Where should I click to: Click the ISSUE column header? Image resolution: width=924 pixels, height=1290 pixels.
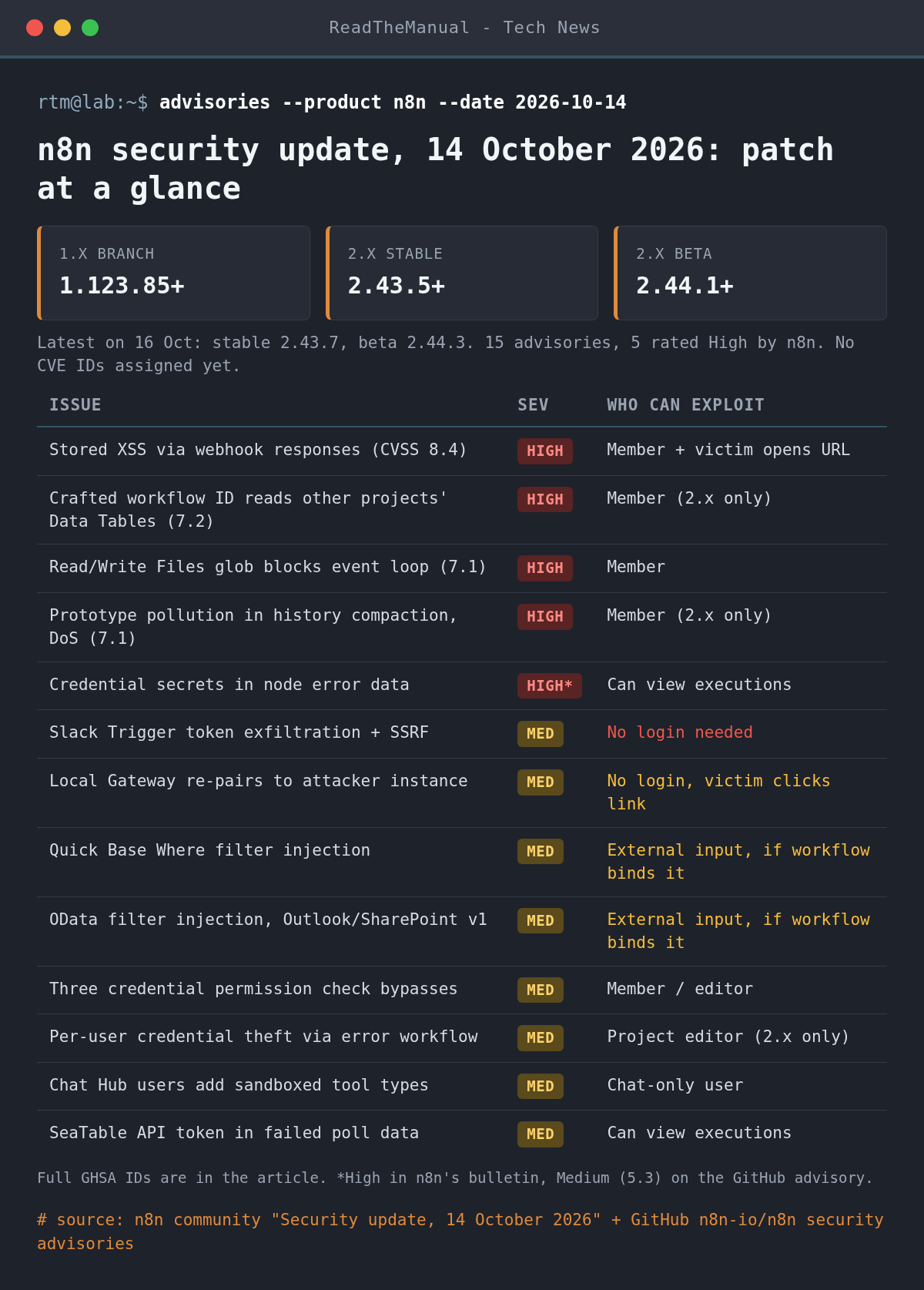pyautogui.click(x=75, y=405)
